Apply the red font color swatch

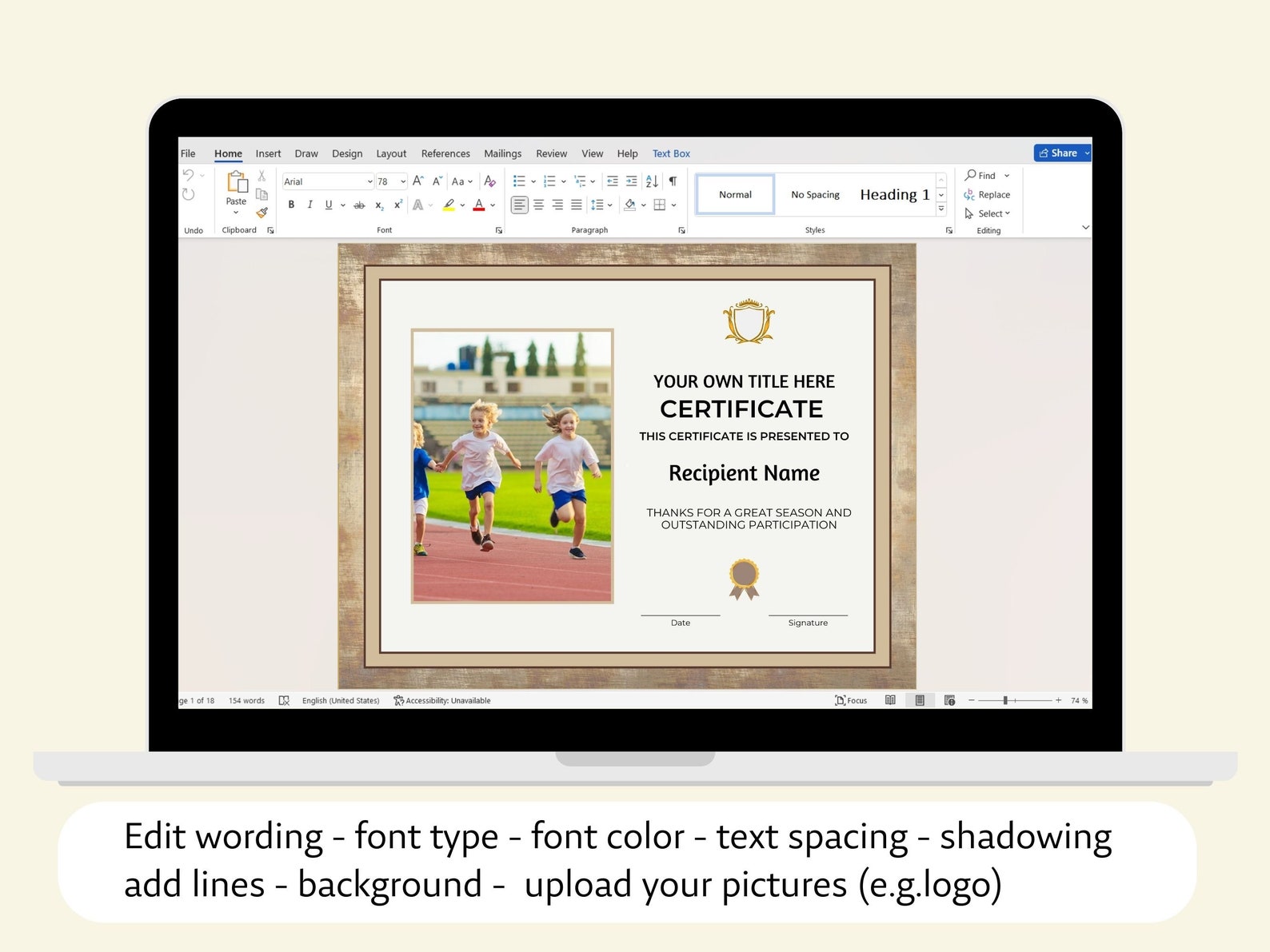(x=479, y=205)
